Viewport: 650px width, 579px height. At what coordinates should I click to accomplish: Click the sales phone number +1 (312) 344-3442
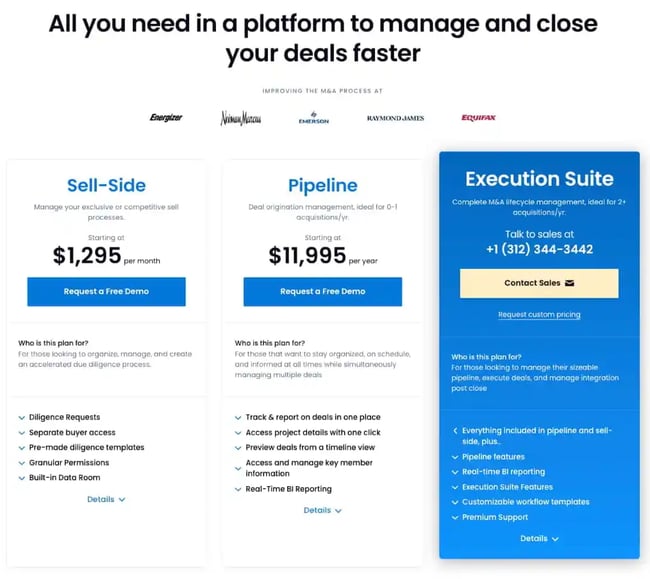(x=539, y=249)
